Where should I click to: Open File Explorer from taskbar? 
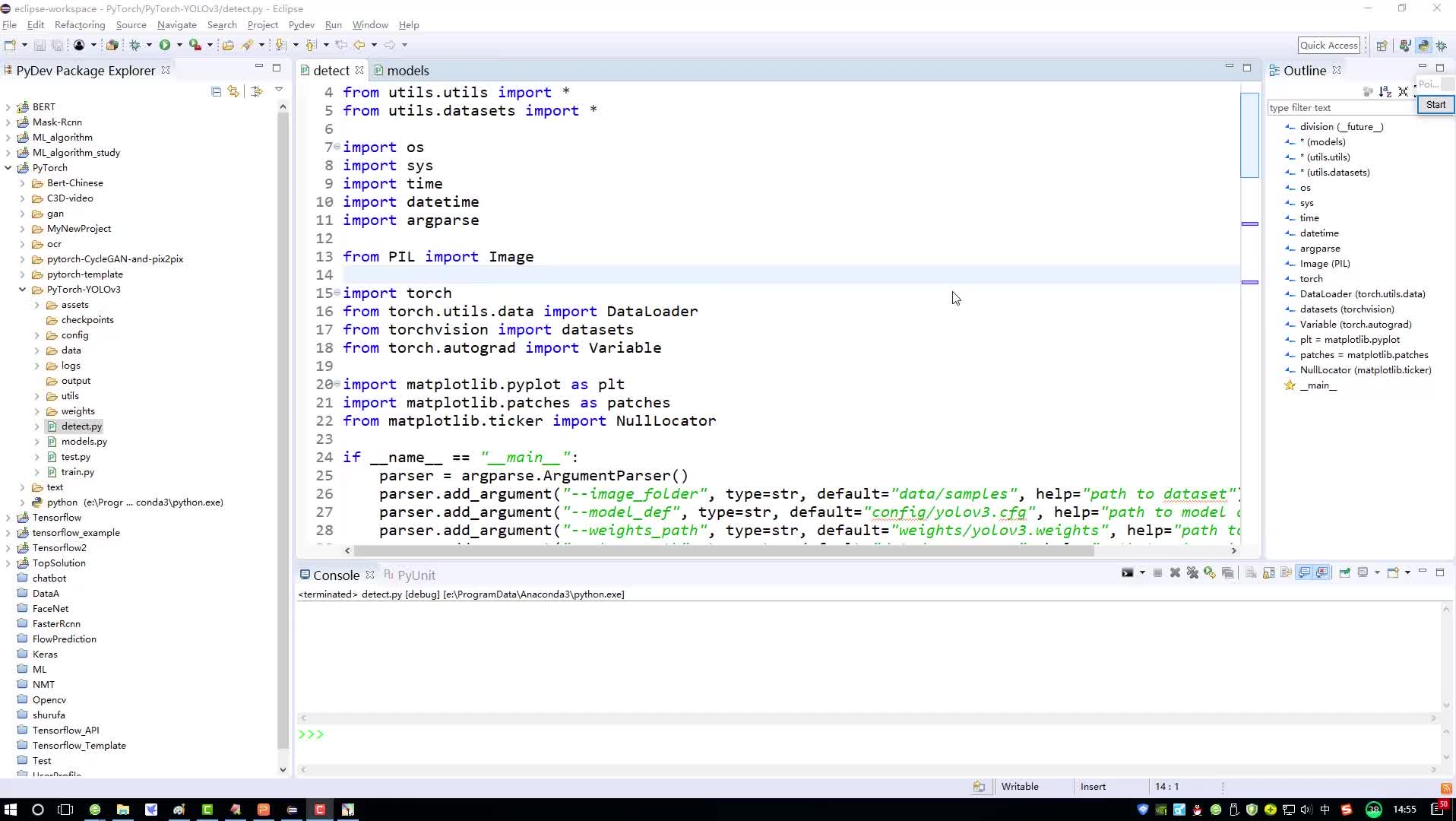click(x=122, y=810)
